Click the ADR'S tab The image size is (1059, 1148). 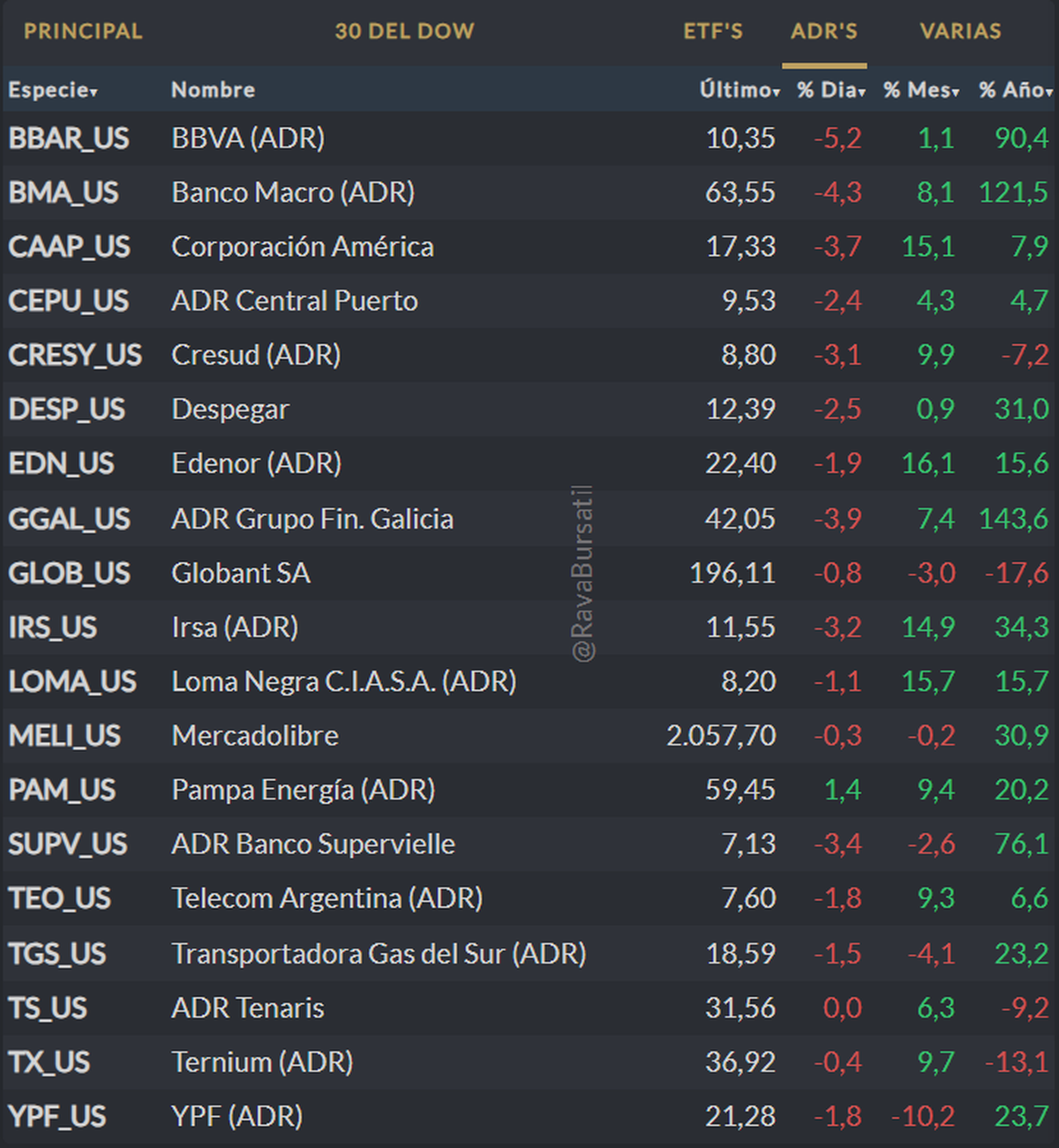823,31
